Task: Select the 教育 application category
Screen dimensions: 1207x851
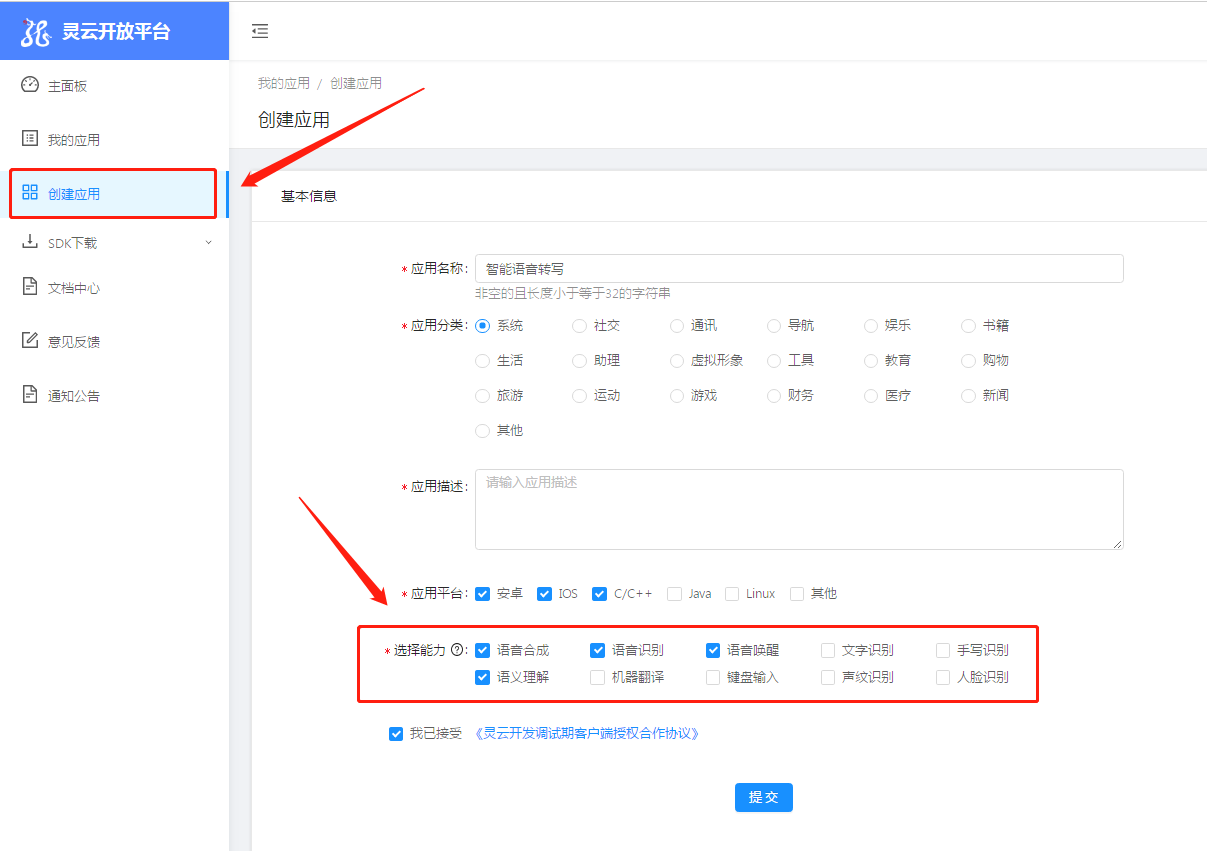Action: coord(870,360)
